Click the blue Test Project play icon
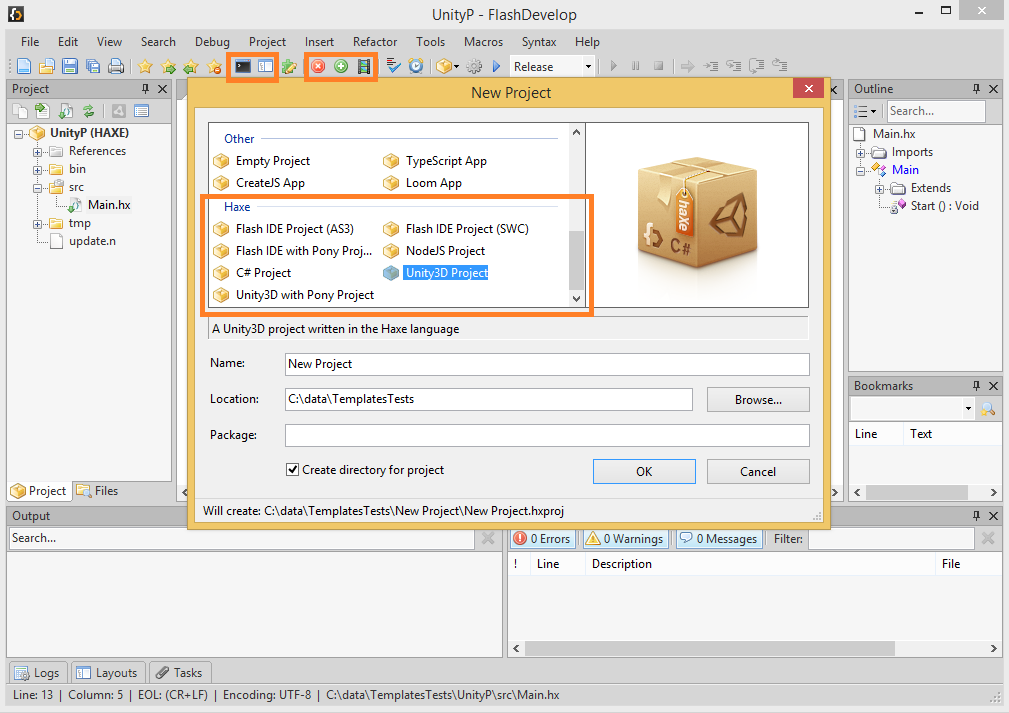The width and height of the screenshot is (1009, 713). [496, 66]
